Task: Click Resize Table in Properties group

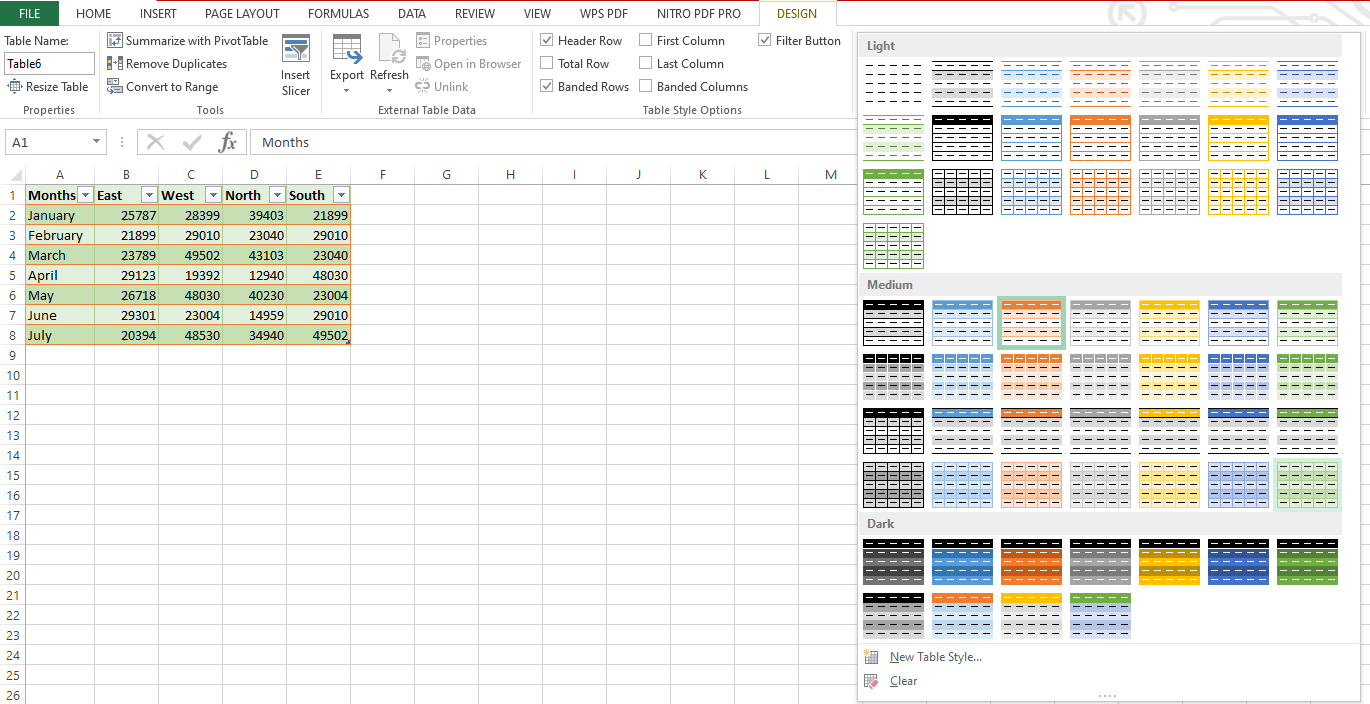Action: click(49, 86)
